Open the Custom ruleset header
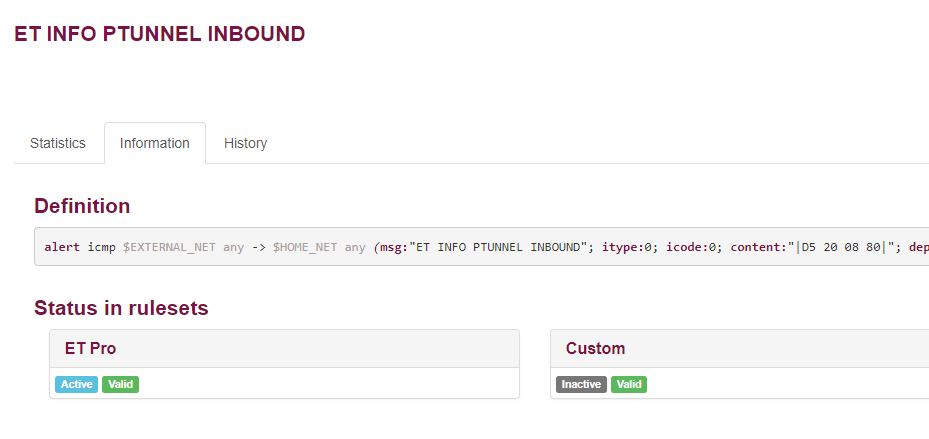This screenshot has height=439, width=929. [739, 348]
